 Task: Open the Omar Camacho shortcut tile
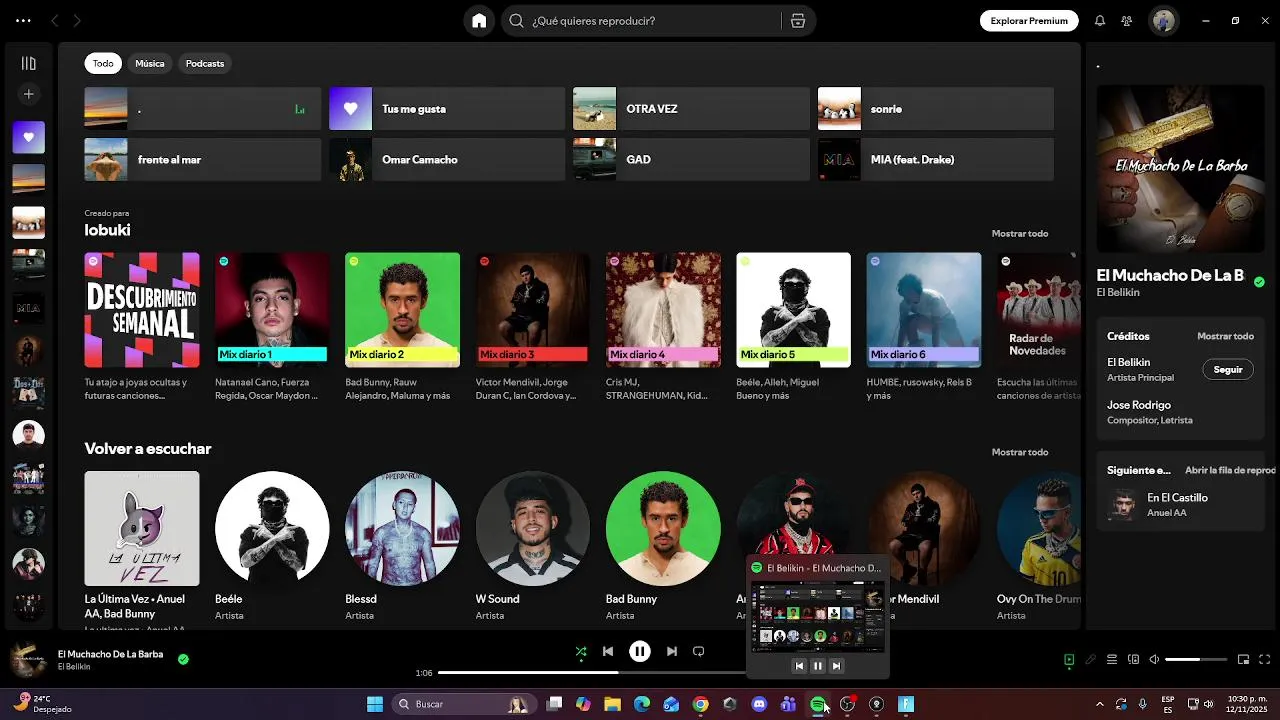click(447, 160)
